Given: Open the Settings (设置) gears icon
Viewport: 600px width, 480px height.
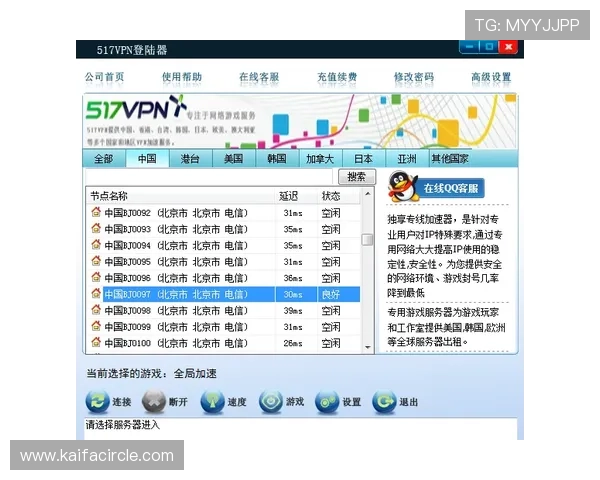Looking at the screenshot, I should coord(327,402).
